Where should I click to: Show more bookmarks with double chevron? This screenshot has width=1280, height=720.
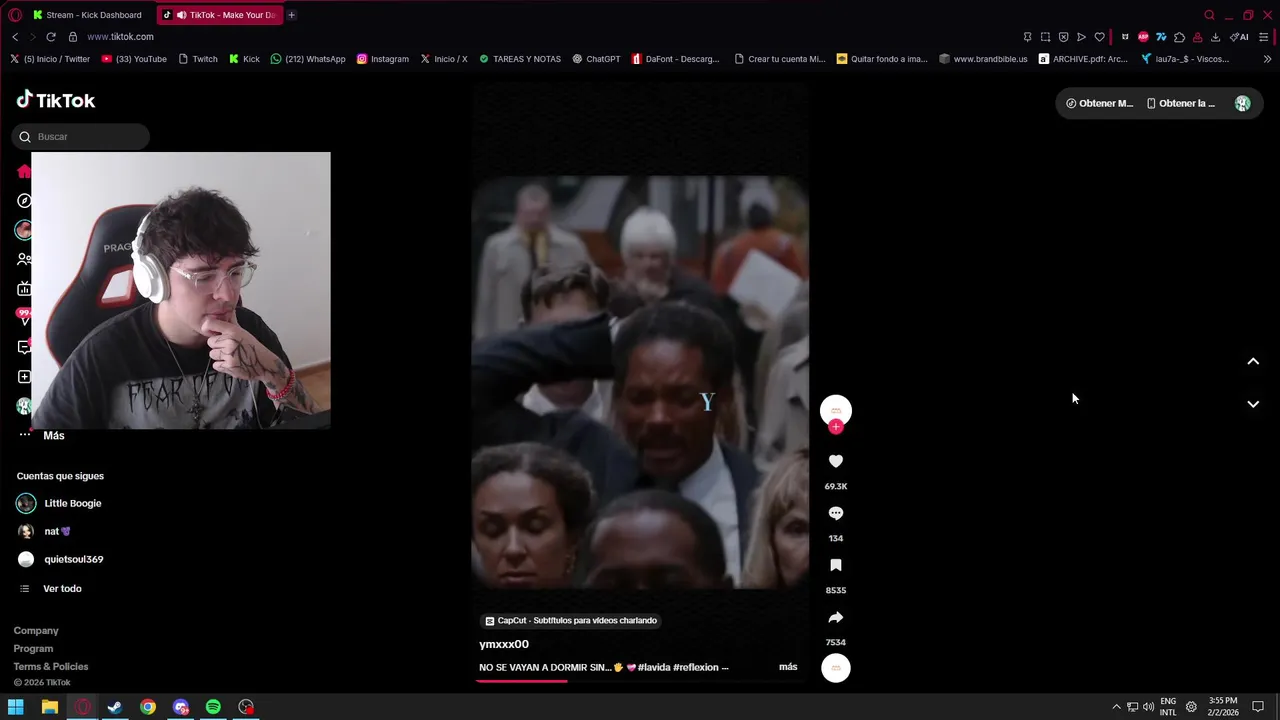1267,59
